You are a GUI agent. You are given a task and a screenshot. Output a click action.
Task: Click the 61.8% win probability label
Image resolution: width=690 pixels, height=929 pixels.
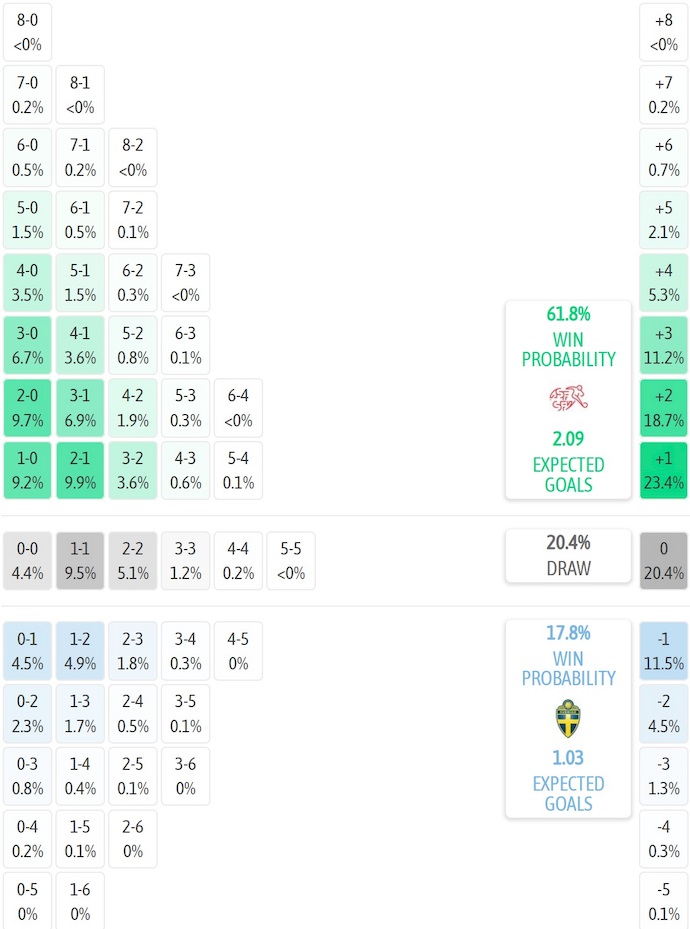click(x=568, y=314)
